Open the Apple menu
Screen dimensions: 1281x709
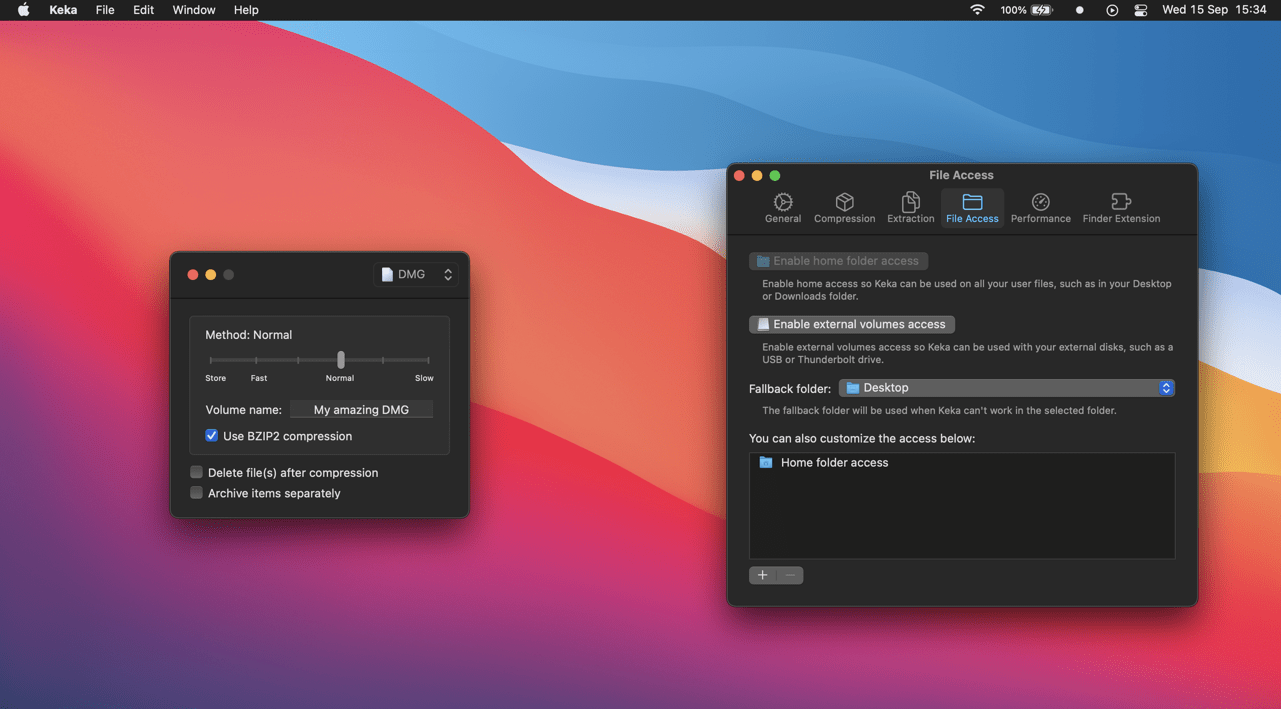click(x=23, y=10)
